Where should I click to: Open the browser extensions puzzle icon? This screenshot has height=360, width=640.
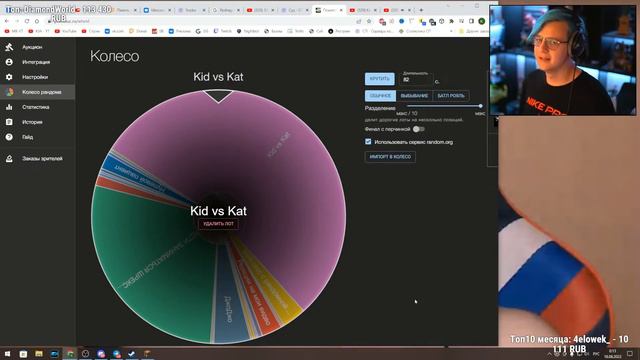tap(451, 21)
